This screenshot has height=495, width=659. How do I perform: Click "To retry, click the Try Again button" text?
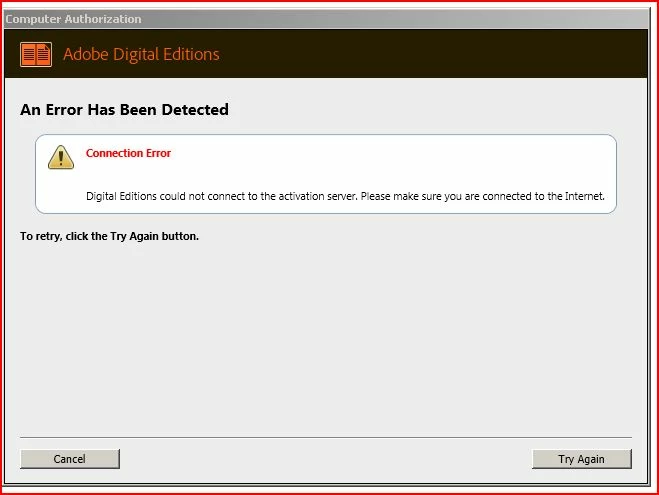click(109, 236)
